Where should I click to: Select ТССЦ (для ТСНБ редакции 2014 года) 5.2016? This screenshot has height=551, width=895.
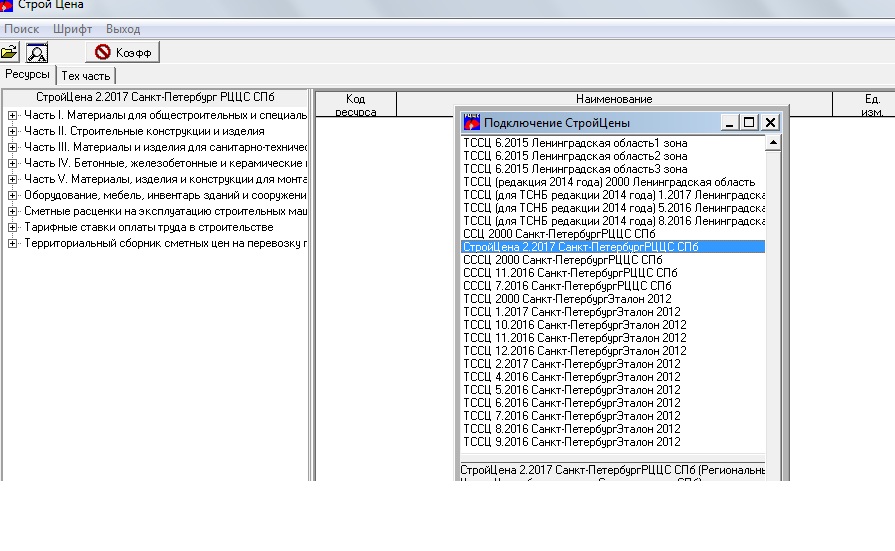pyautogui.click(x=612, y=208)
